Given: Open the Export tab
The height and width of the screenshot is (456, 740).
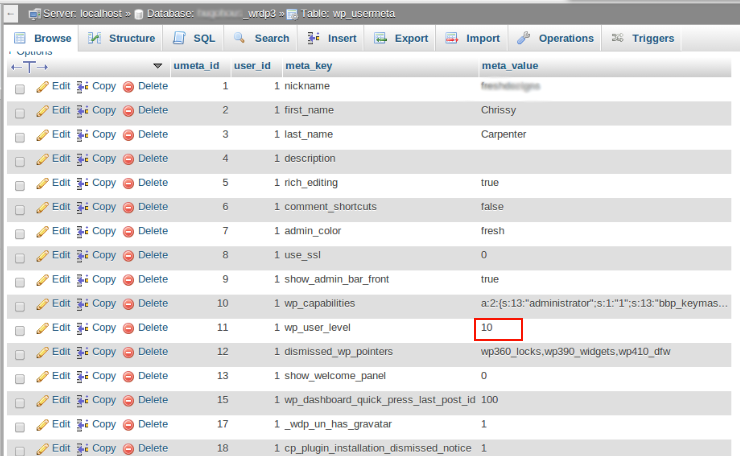Looking at the screenshot, I should pos(401,38).
